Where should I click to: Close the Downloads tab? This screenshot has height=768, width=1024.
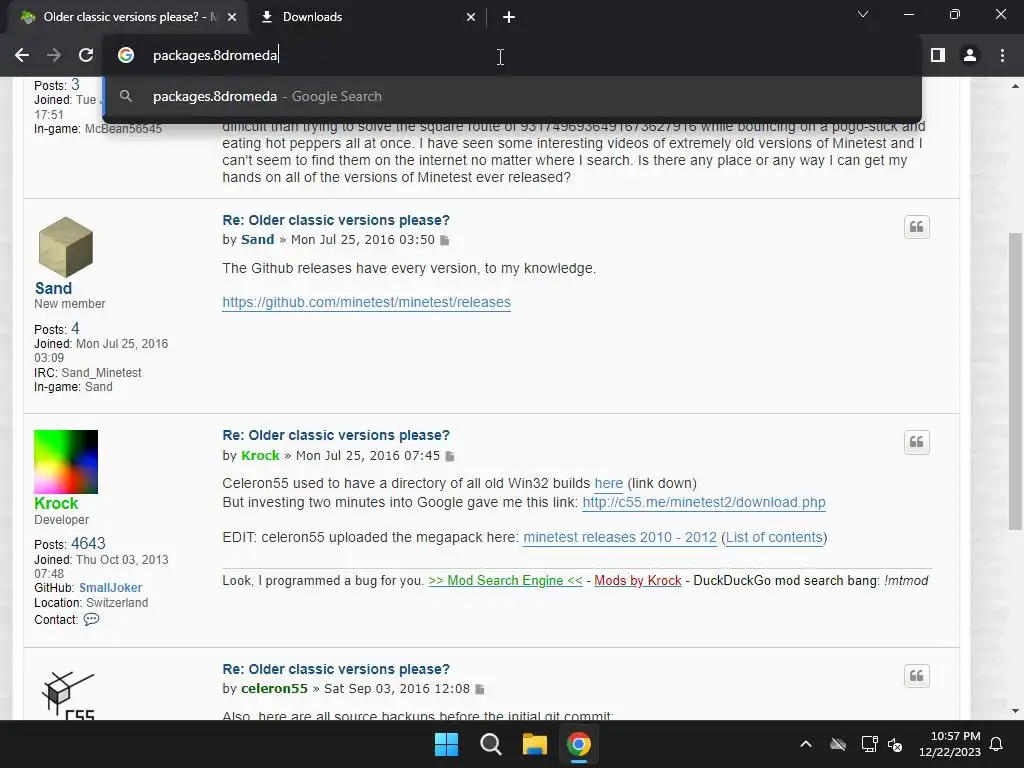[x=471, y=17]
